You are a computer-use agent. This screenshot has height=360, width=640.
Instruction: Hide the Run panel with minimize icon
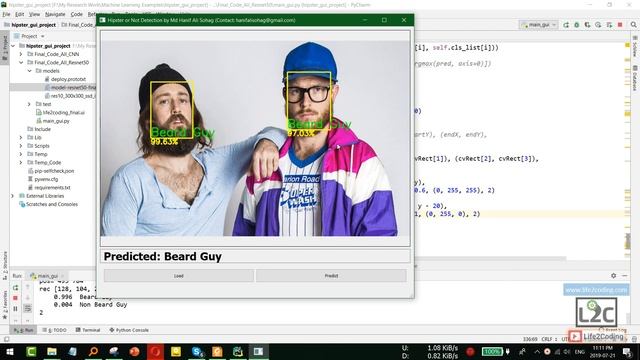[624, 276]
